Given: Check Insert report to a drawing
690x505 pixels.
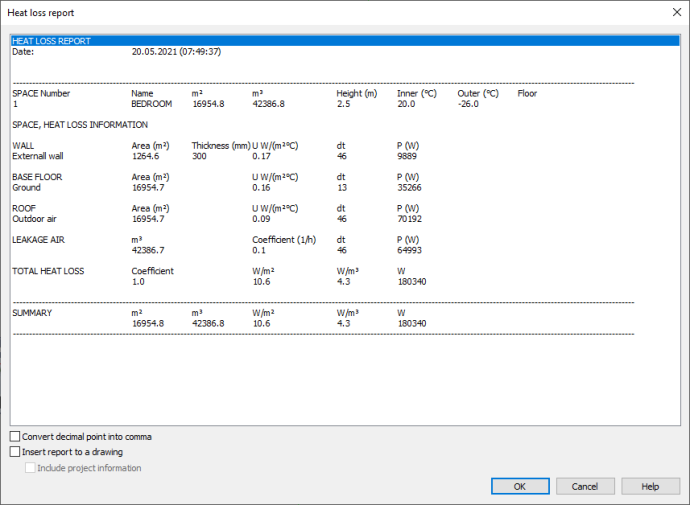Looking at the screenshot, I should point(15,452).
